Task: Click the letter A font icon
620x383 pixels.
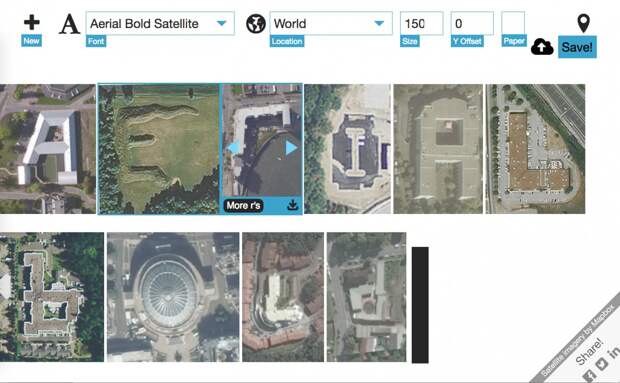Action: [x=69, y=24]
